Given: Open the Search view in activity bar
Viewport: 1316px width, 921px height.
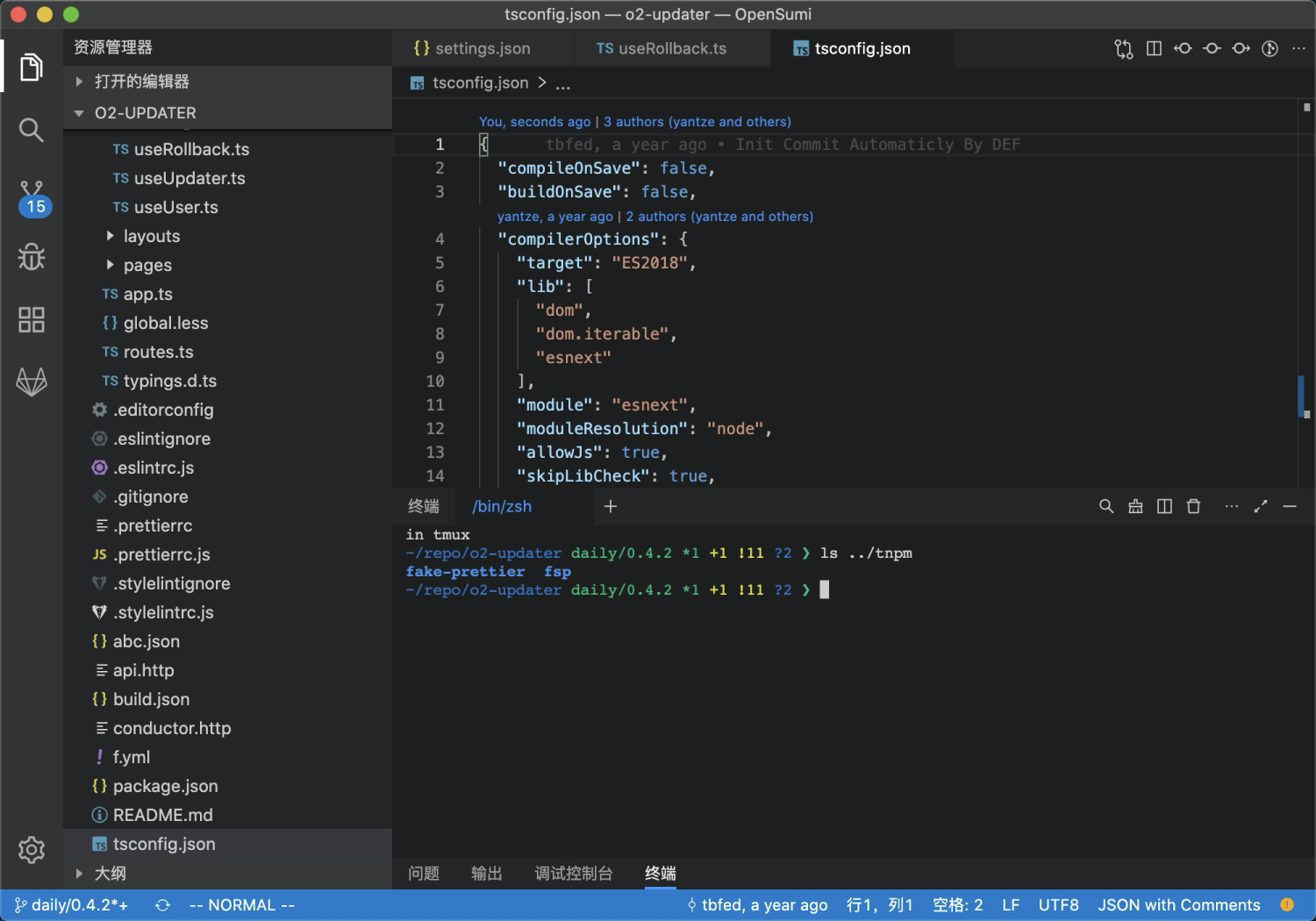Looking at the screenshot, I should tap(32, 130).
